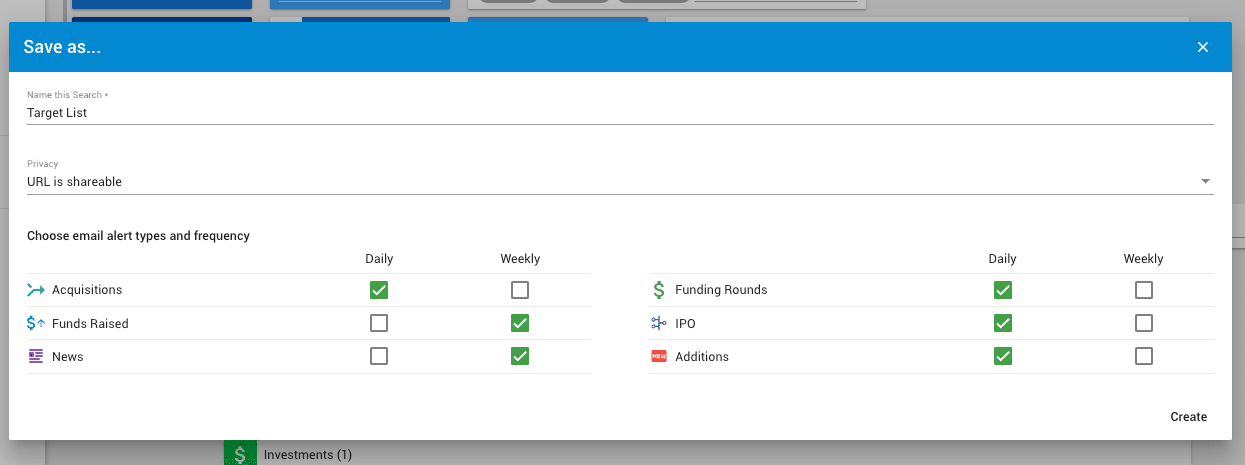Close the Save as dialog
Image resolution: width=1245 pixels, height=465 pixels.
[1203, 47]
